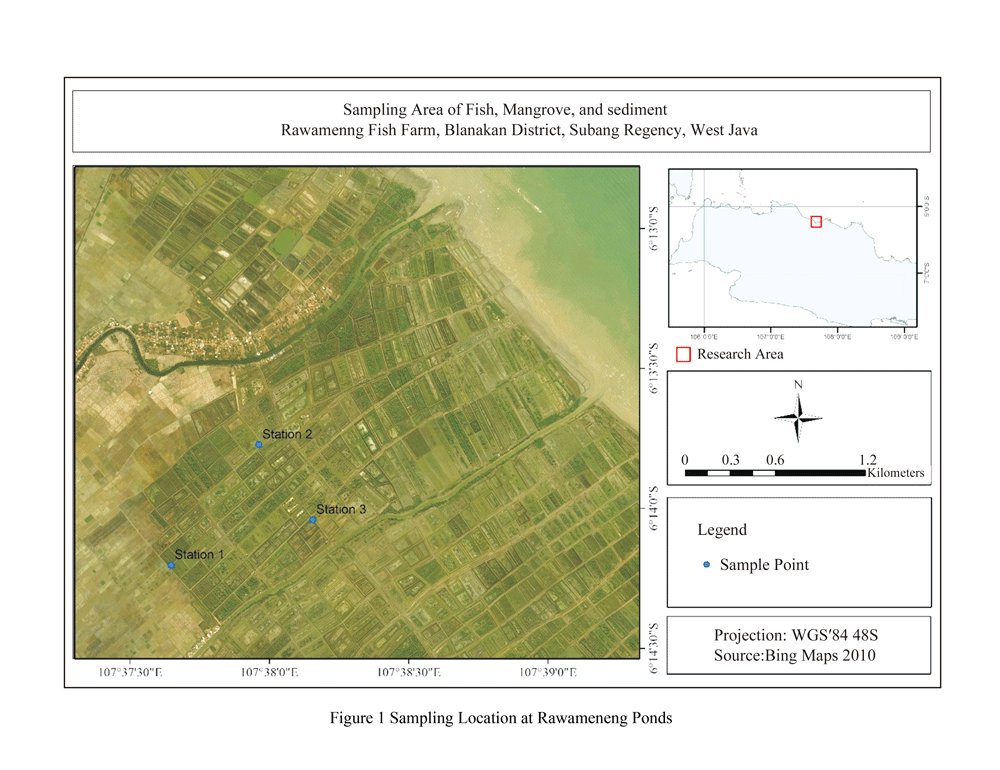Click the "Research Area" legend text
Image resolution: width=1000 pixels, height=770 pixels.
pyautogui.click(x=740, y=354)
